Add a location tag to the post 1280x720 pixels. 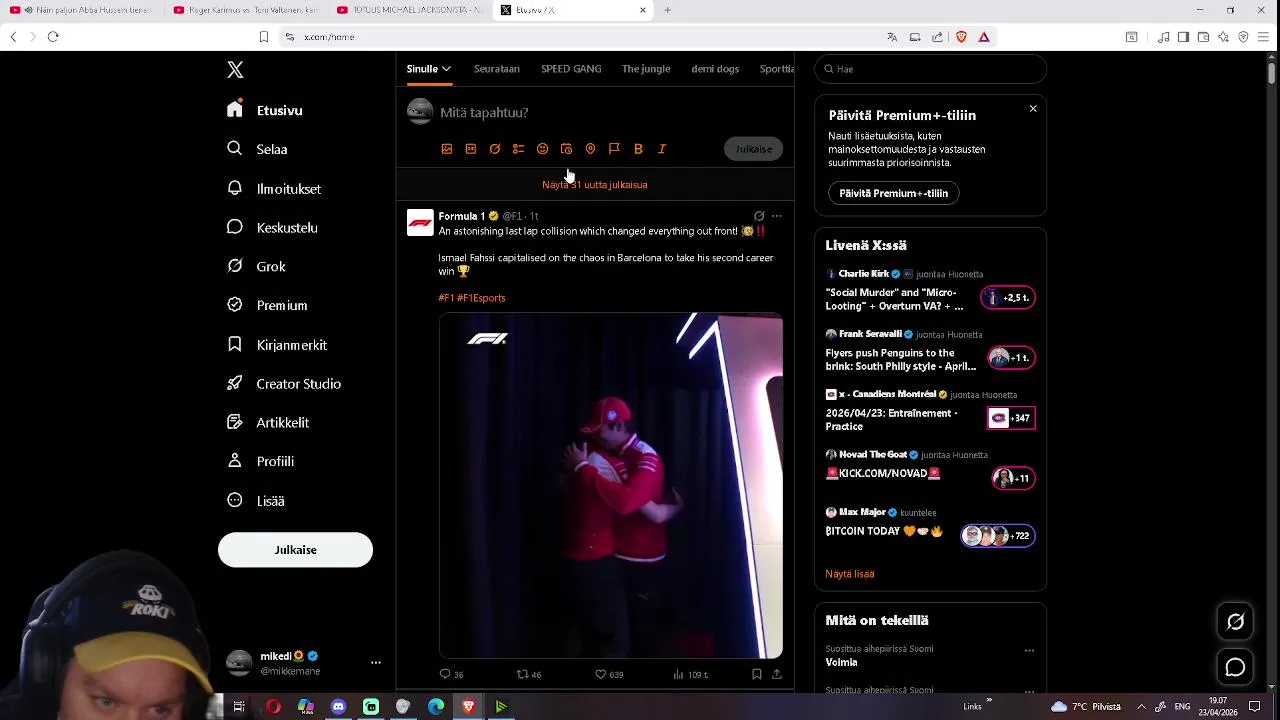tap(590, 149)
